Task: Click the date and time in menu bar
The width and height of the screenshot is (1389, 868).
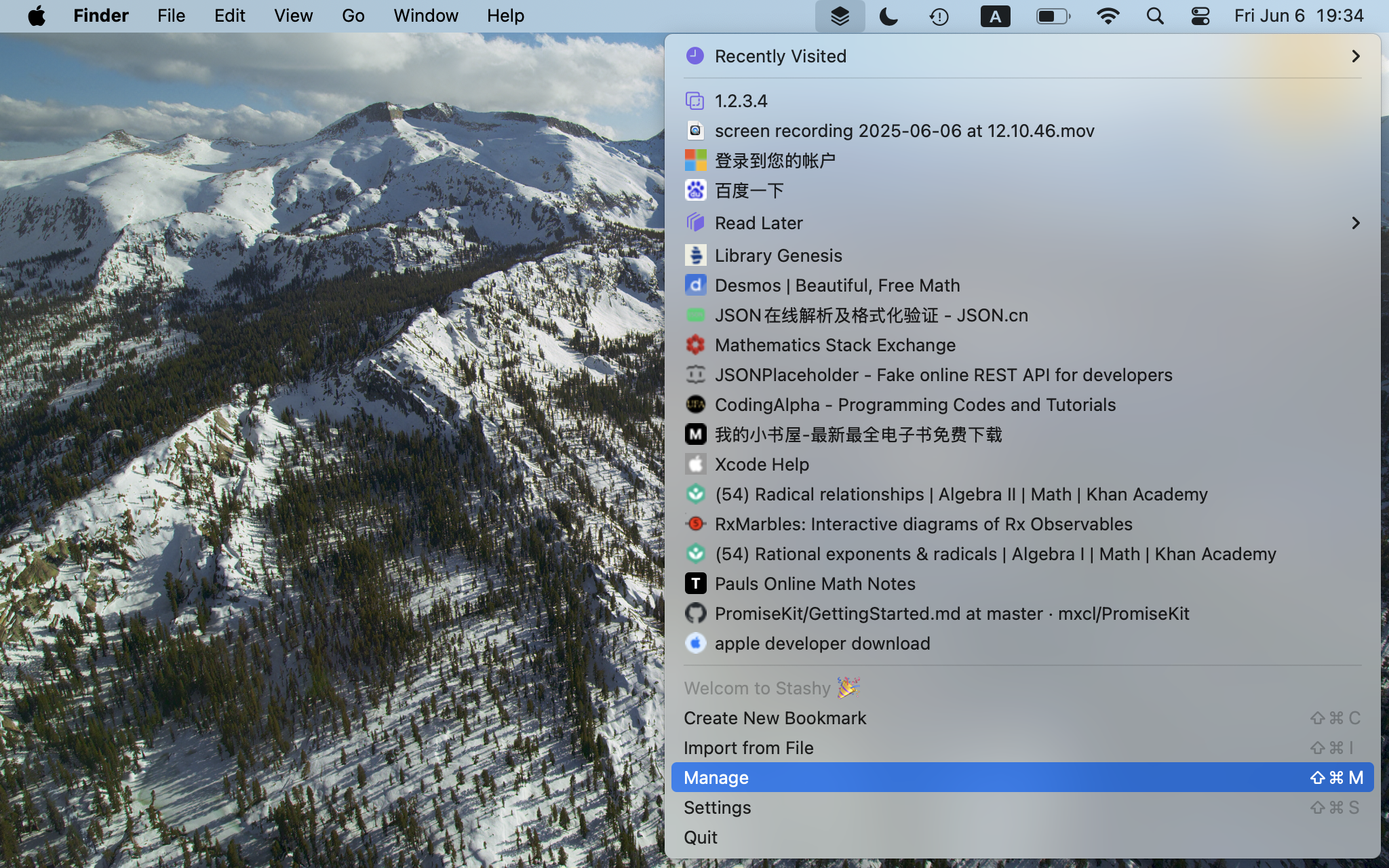Action: pyautogui.click(x=1299, y=16)
